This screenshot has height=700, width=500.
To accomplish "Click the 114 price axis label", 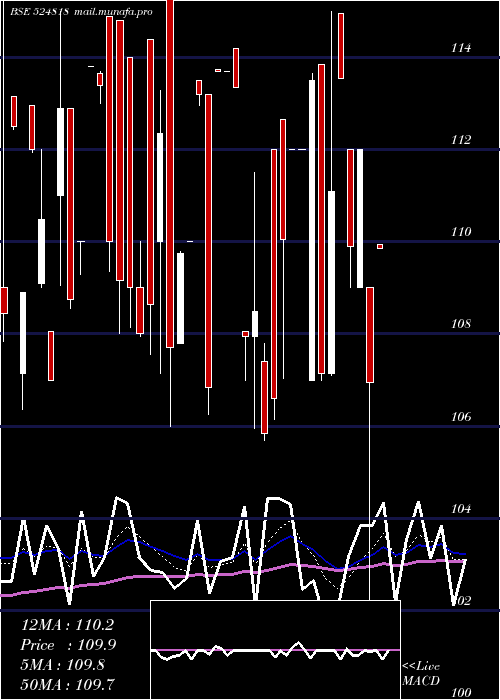I will [x=461, y=48].
